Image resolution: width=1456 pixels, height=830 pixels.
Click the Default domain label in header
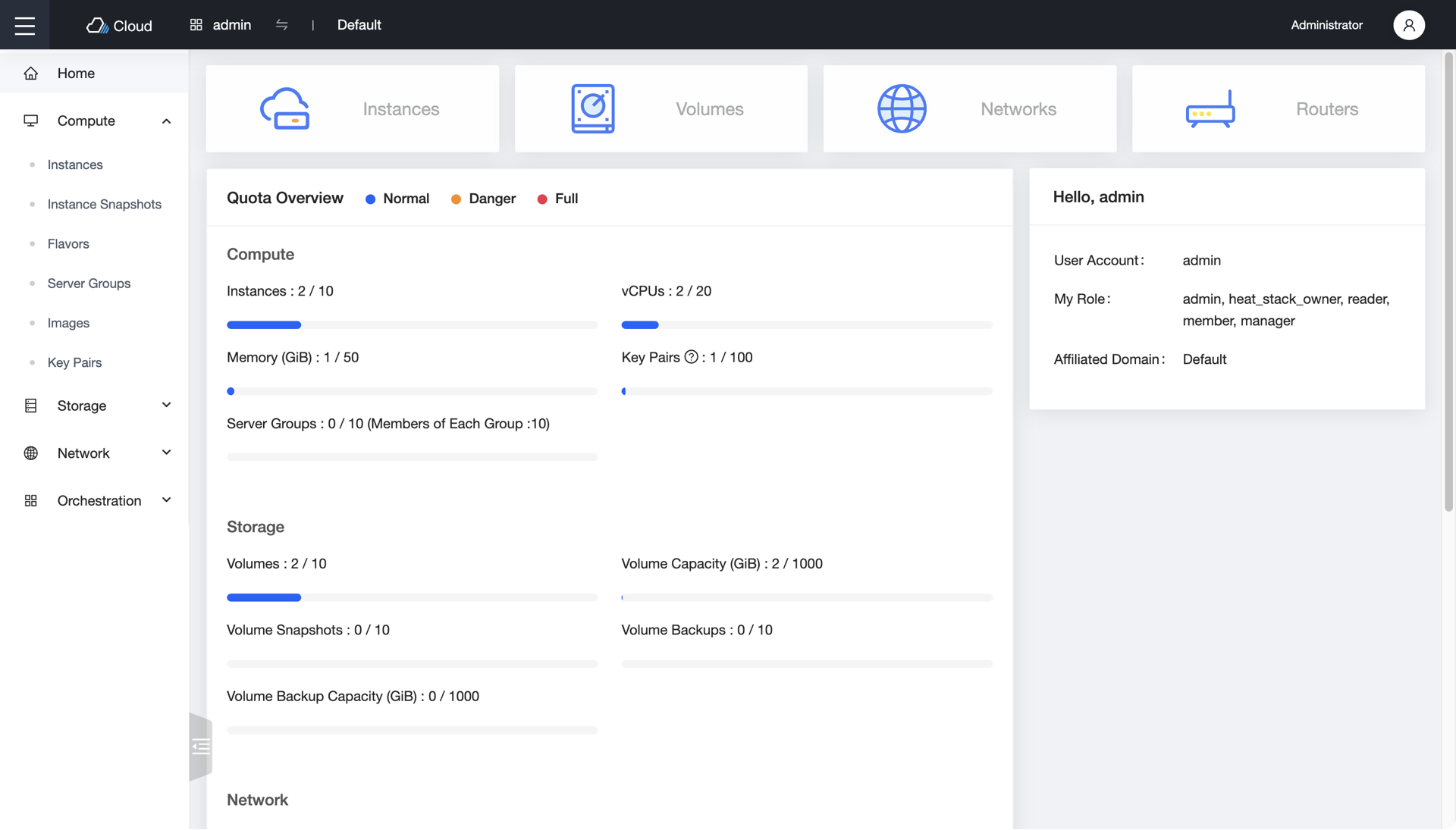359,25
